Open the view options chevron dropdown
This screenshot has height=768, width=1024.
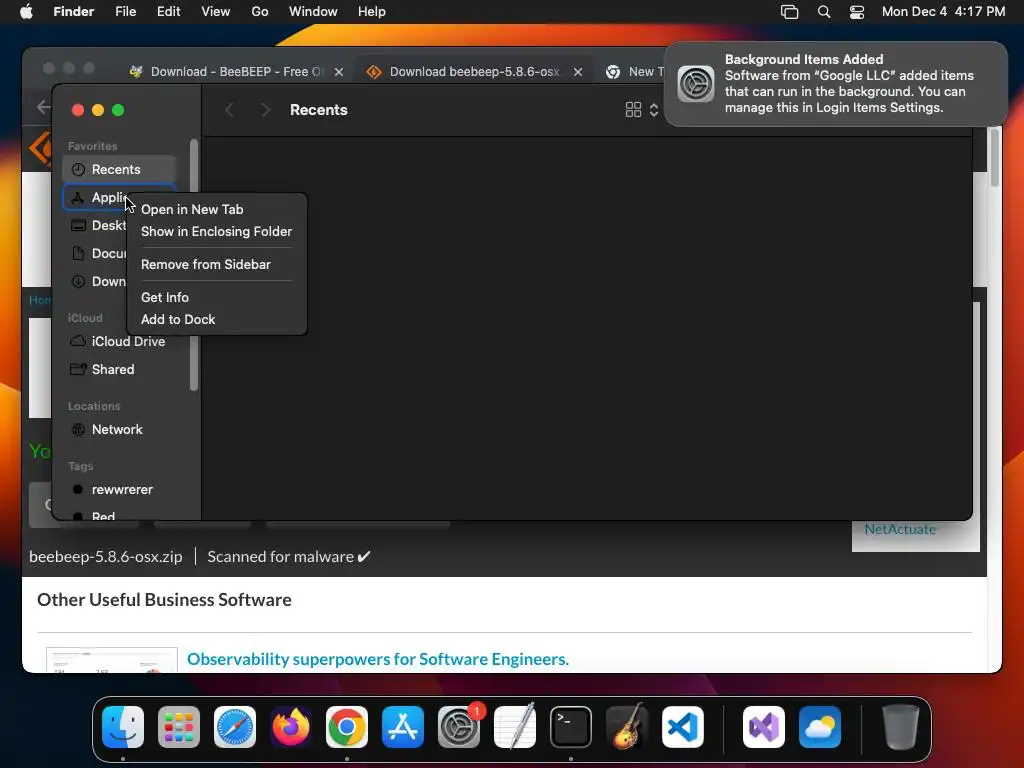click(x=654, y=110)
